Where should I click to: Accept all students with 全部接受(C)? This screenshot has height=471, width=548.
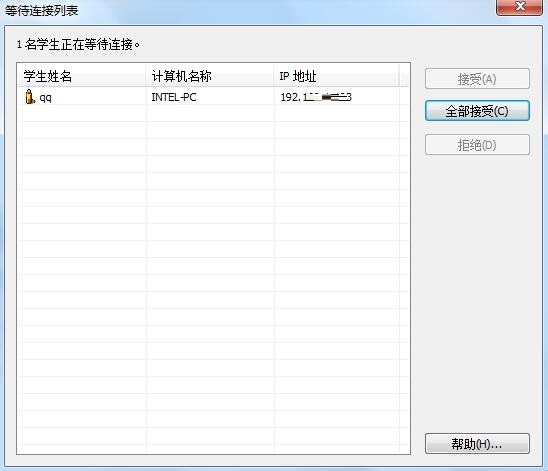(477, 111)
